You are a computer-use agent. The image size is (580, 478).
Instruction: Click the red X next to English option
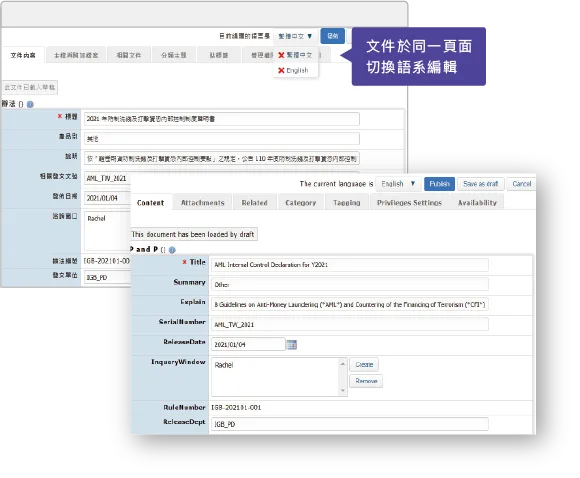tap(281, 70)
